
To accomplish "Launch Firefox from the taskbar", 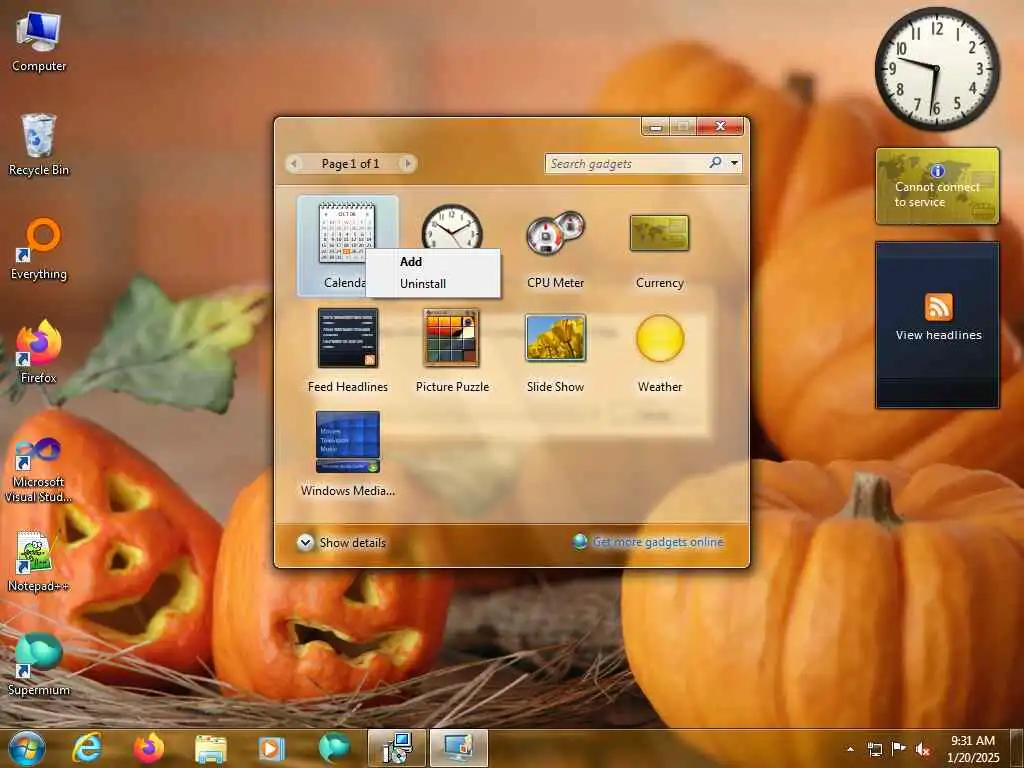I will click(149, 748).
